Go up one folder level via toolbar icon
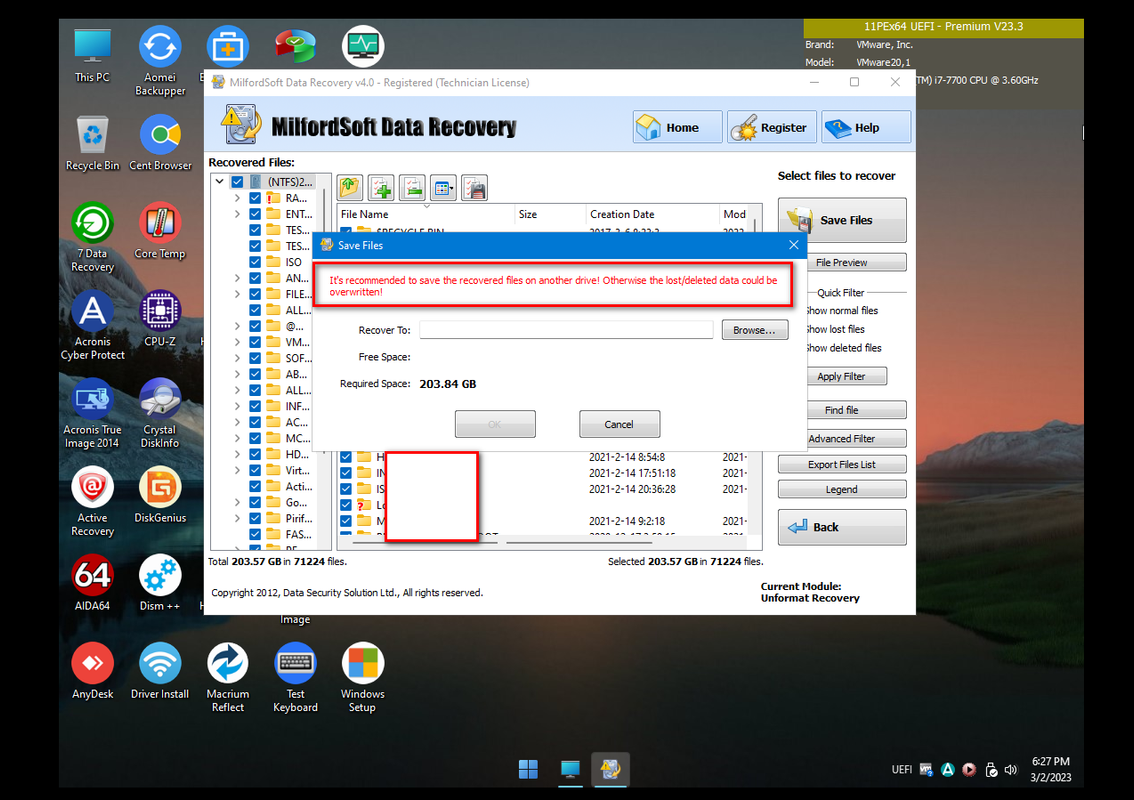This screenshot has height=800, width=1134. [x=350, y=187]
